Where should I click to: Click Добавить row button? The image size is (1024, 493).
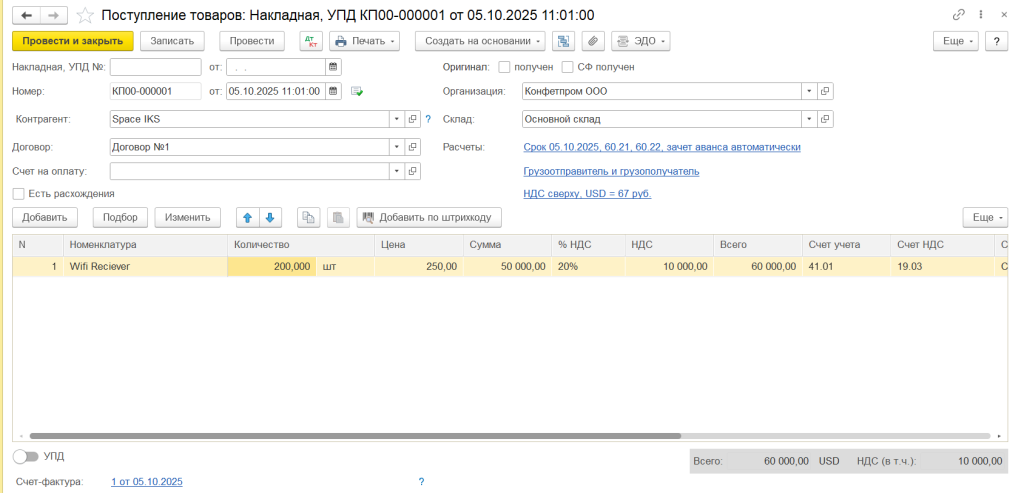(x=44, y=217)
